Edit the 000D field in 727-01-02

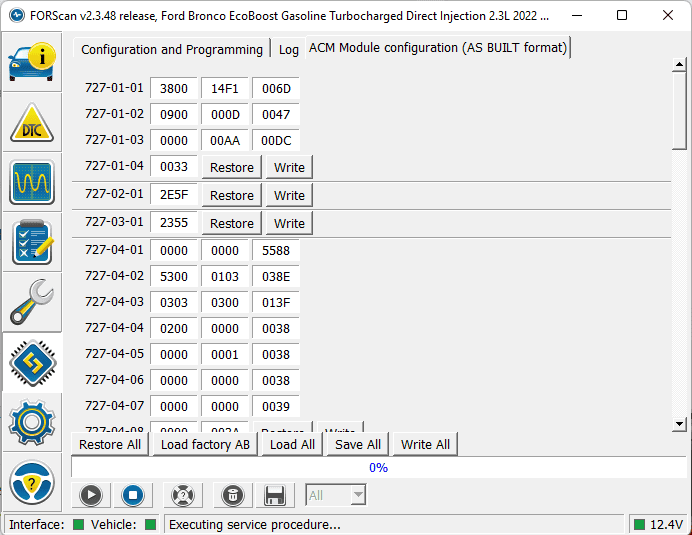point(225,114)
